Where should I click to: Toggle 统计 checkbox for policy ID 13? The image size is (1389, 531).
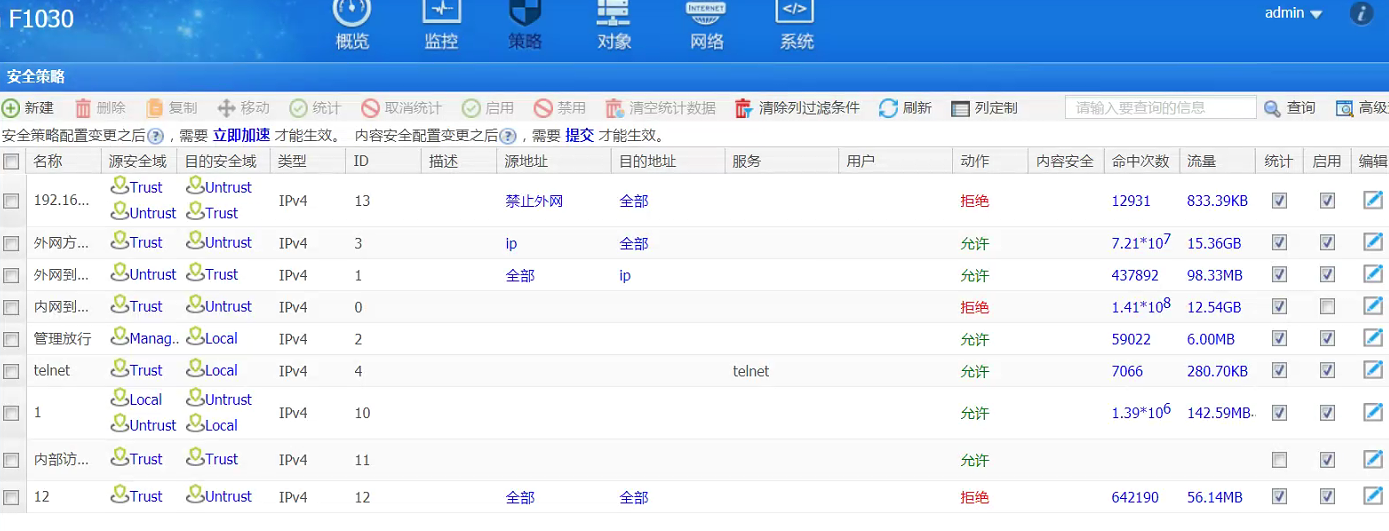(x=1279, y=201)
